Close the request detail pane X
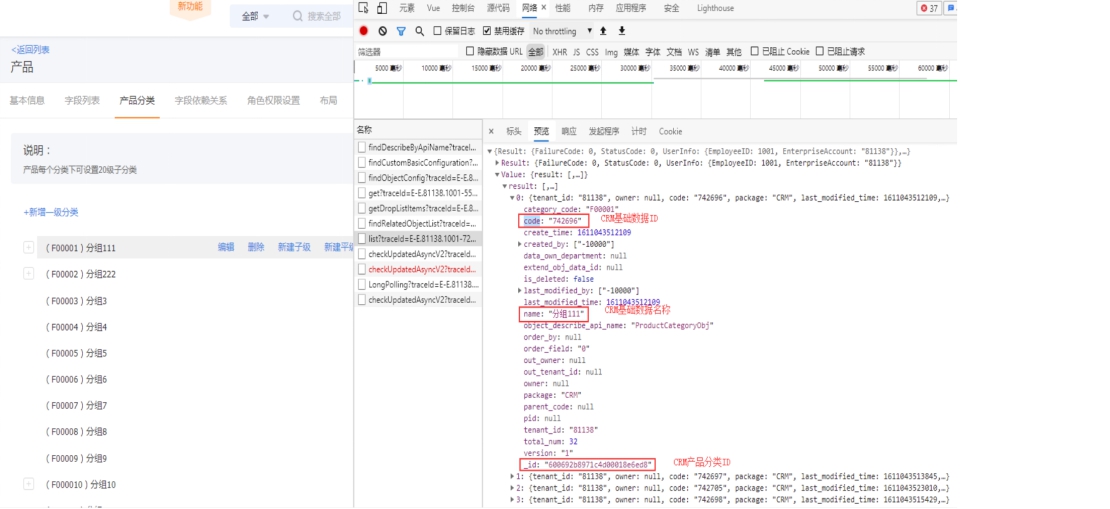1110x509 pixels. tap(491, 131)
